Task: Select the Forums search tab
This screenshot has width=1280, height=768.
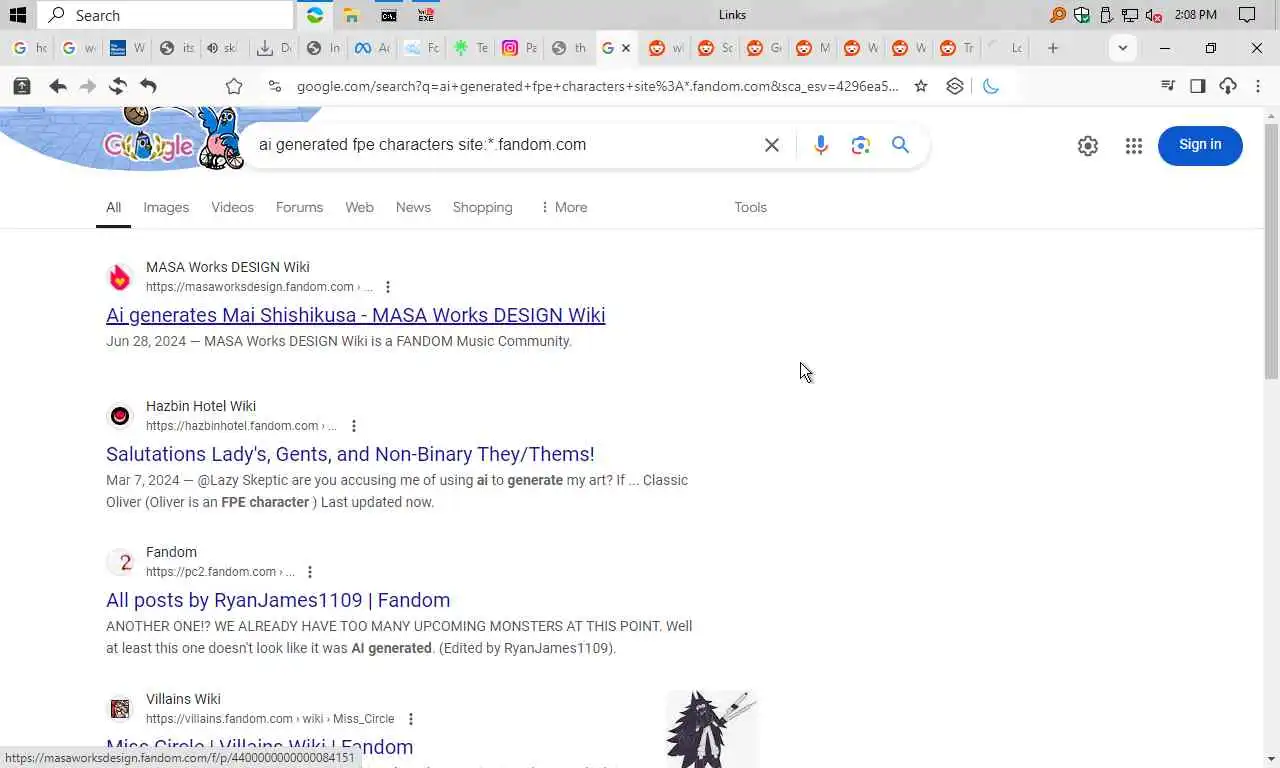Action: coord(299,207)
